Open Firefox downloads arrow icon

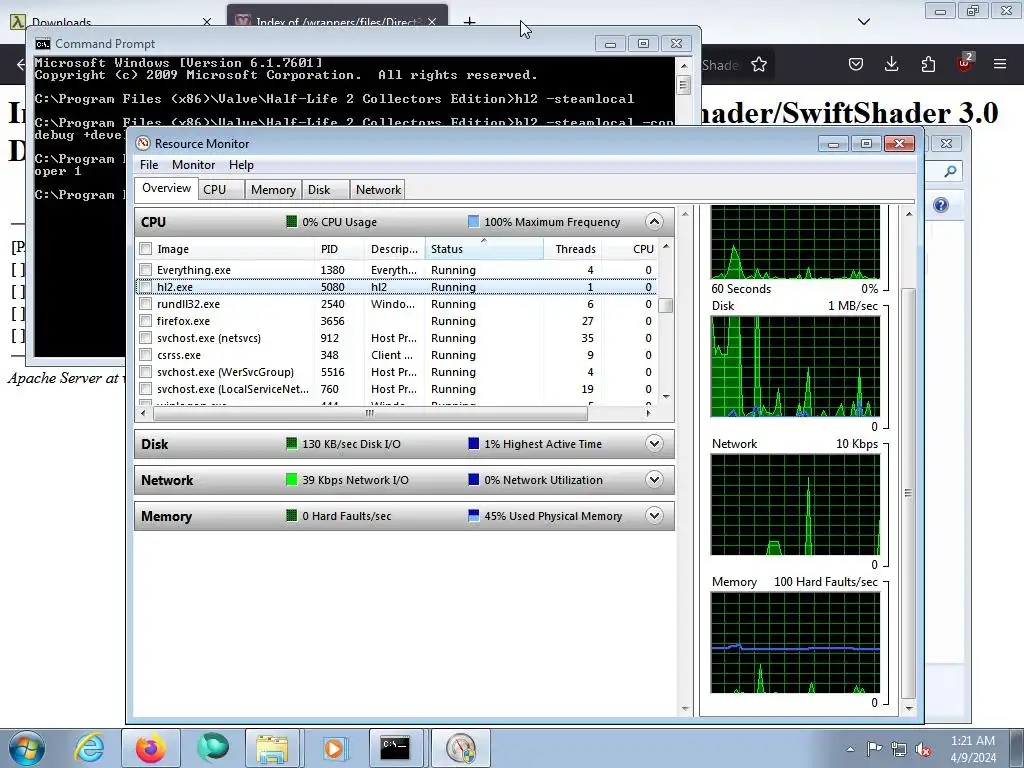pos(891,64)
